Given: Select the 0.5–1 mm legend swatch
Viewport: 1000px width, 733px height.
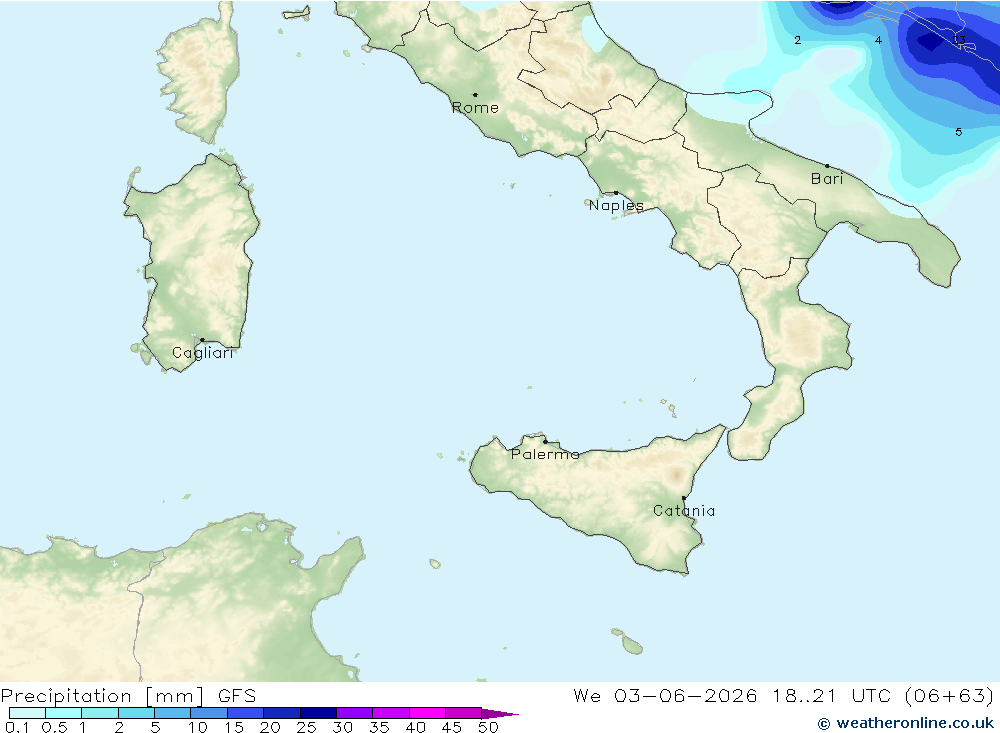Looking at the screenshot, I should pos(64,713).
